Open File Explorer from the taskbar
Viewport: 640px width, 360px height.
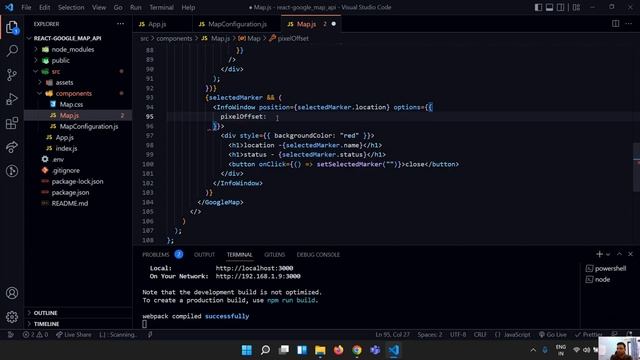320,350
